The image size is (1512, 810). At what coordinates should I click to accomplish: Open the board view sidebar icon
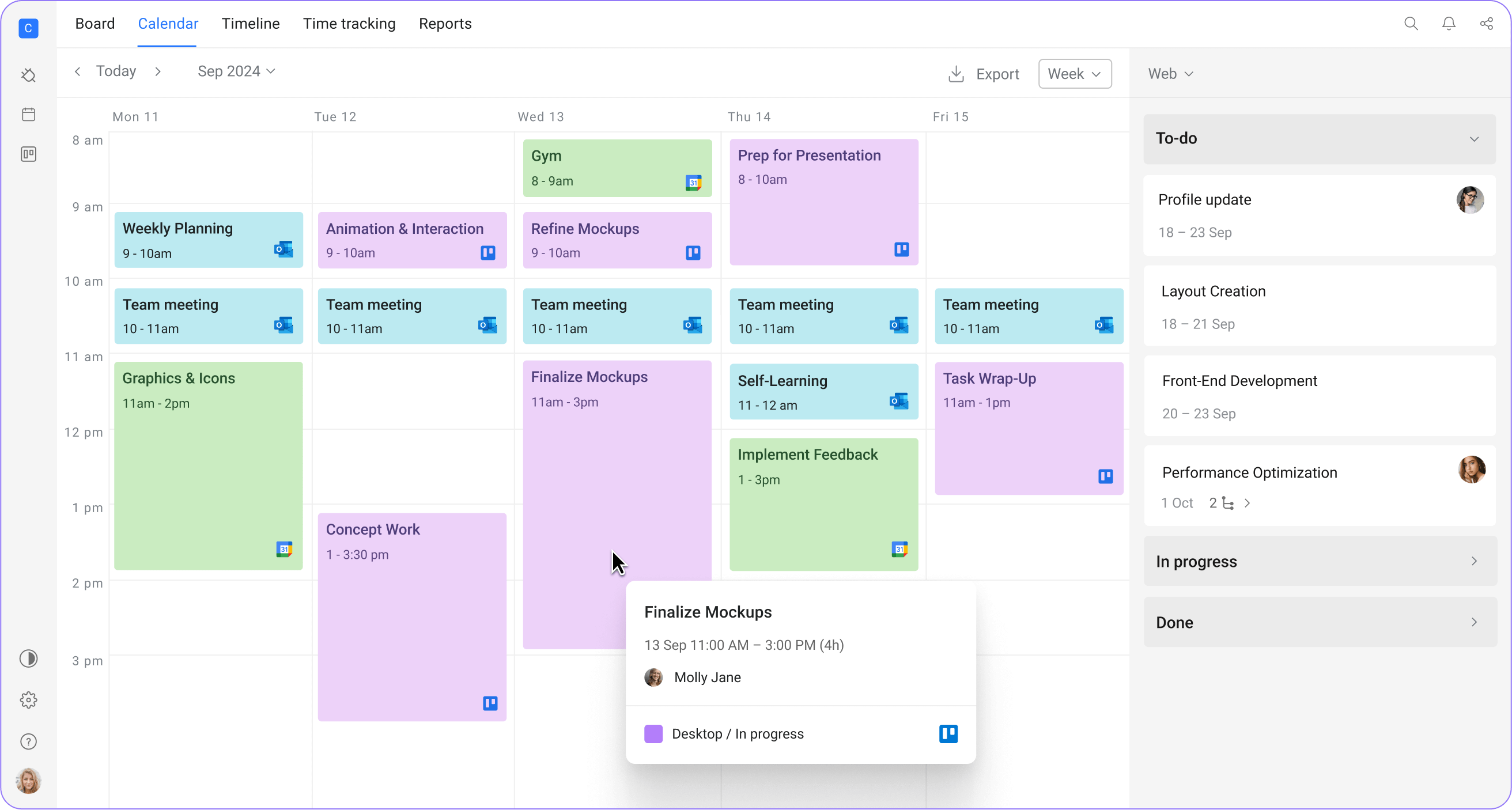tap(28, 154)
